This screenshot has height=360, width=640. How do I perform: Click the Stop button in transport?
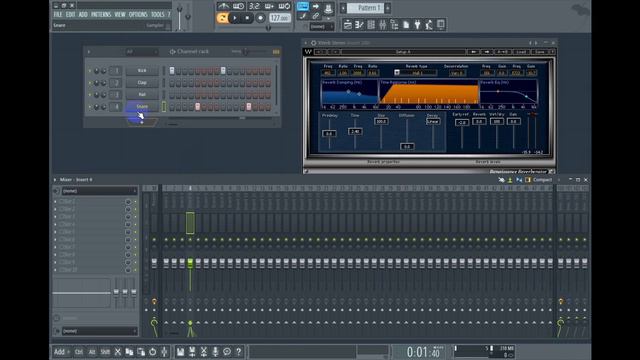point(247,18)
